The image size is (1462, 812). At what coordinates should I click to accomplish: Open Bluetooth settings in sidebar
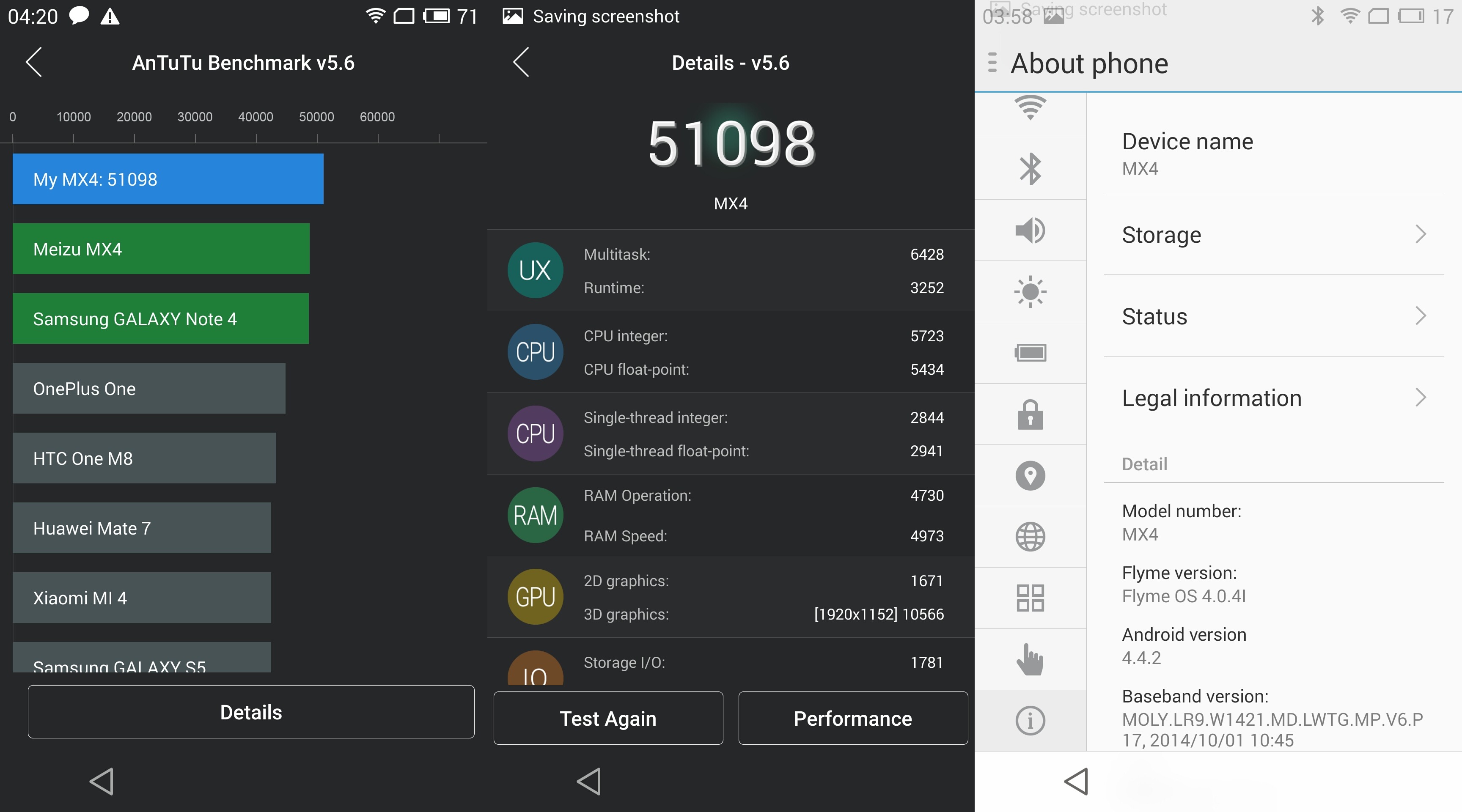1030,169
